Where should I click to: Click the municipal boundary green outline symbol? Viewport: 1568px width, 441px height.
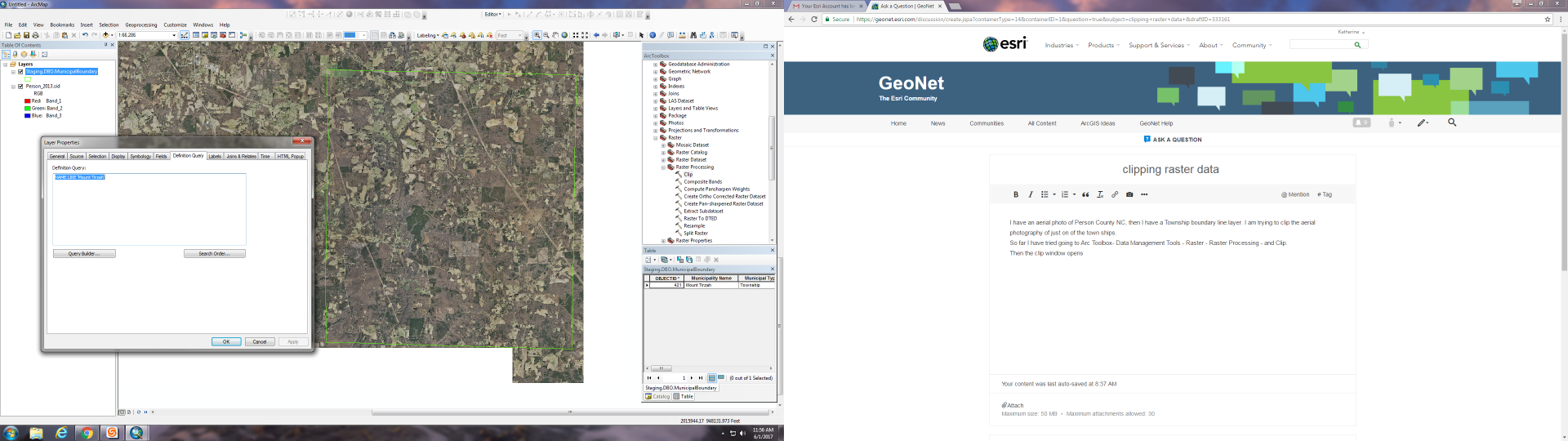(x=28, y=79)
